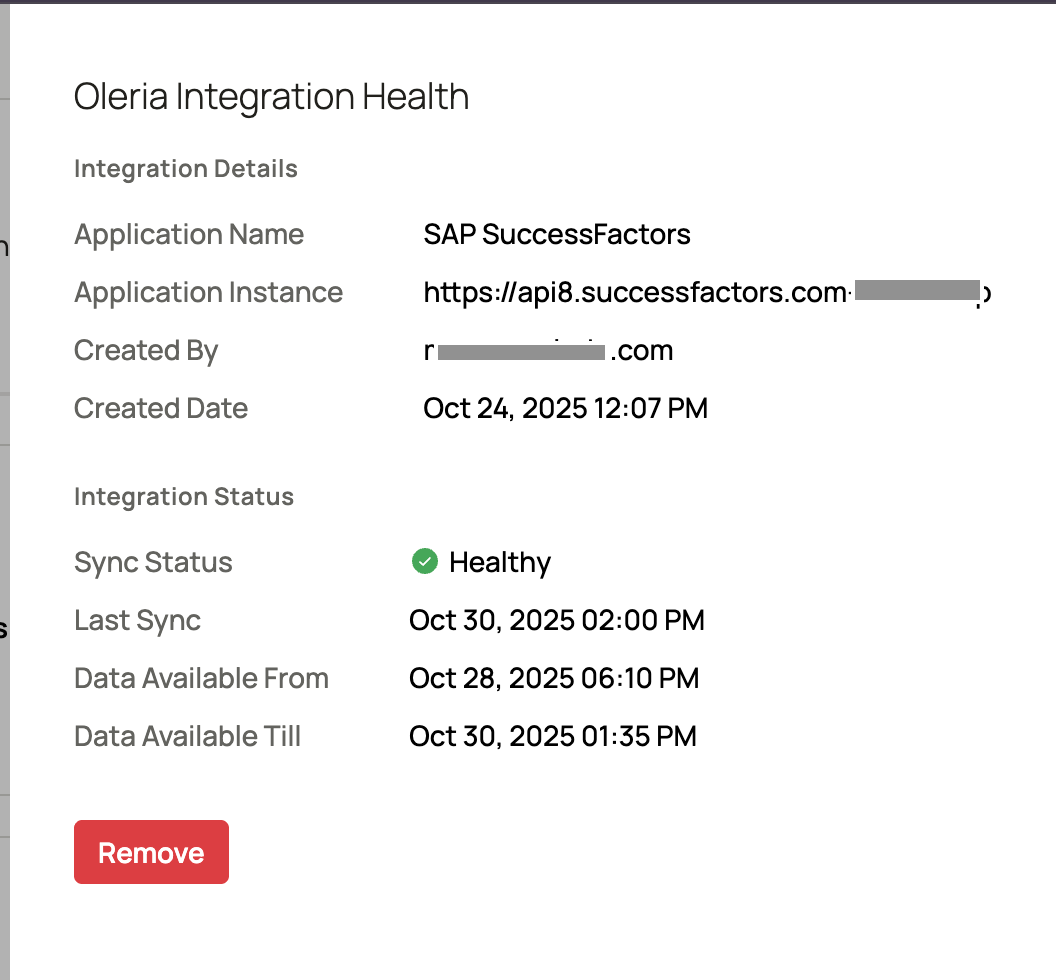The height and width of the screenshot is (980, 1056).
Task: Click the Integration Details section heading
Action: point(186,169)
